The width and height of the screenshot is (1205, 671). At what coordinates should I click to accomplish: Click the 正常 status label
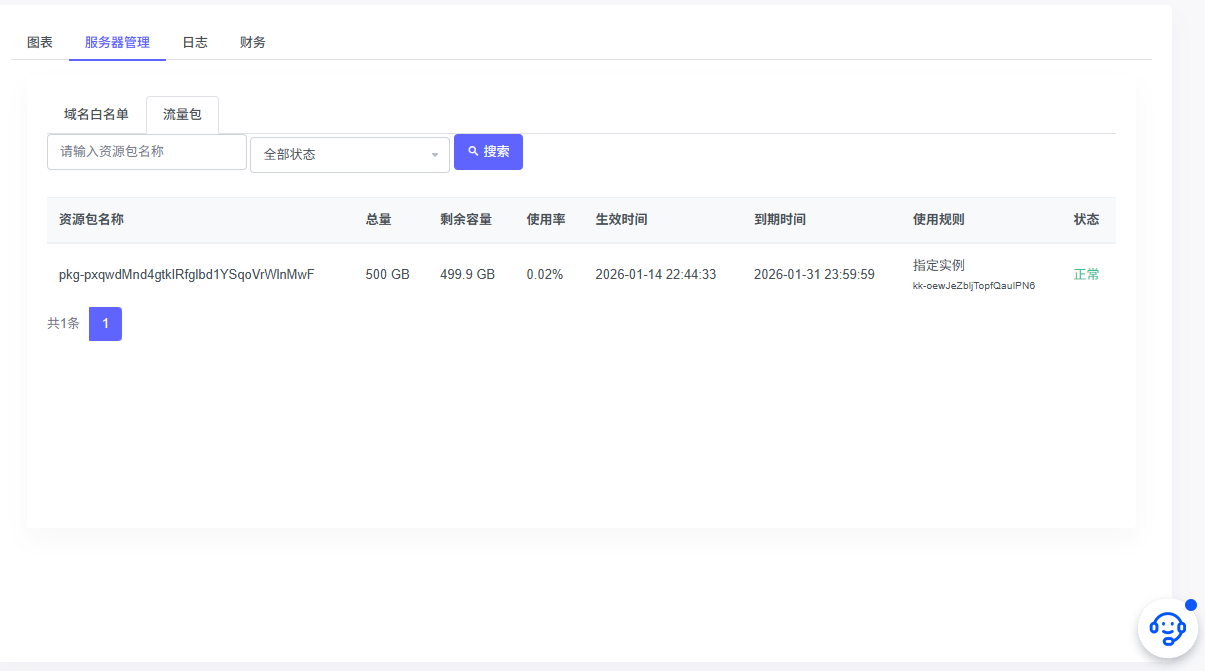point(1086,273)
